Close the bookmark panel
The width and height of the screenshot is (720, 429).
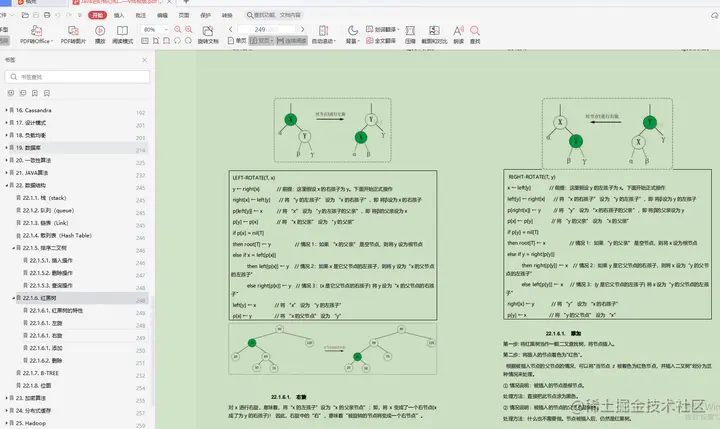(145, 60)
